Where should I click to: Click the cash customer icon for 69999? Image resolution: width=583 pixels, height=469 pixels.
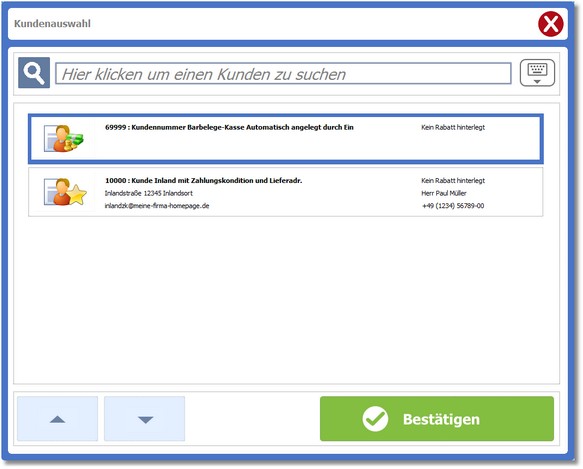[x=64, y=138]
